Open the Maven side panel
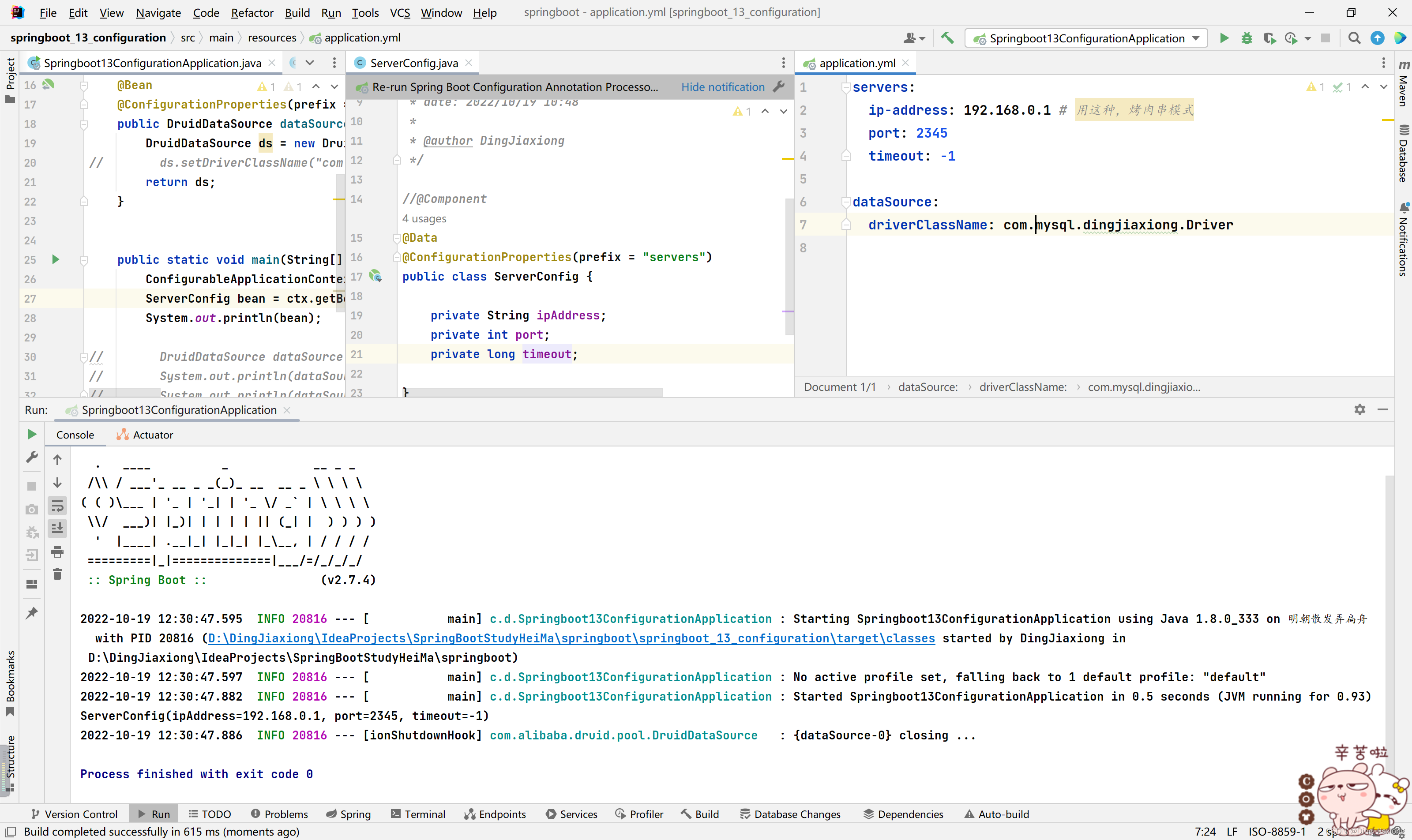Image resolution: width=1412 pixels, height=840 pixels. (1404, 82)
